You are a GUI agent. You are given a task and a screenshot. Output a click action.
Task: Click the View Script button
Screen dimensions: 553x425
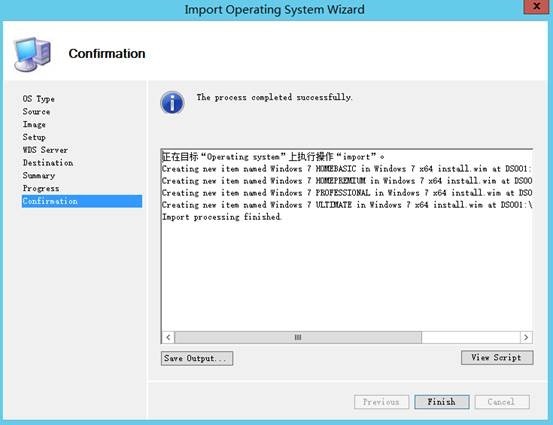pos(497,358)
